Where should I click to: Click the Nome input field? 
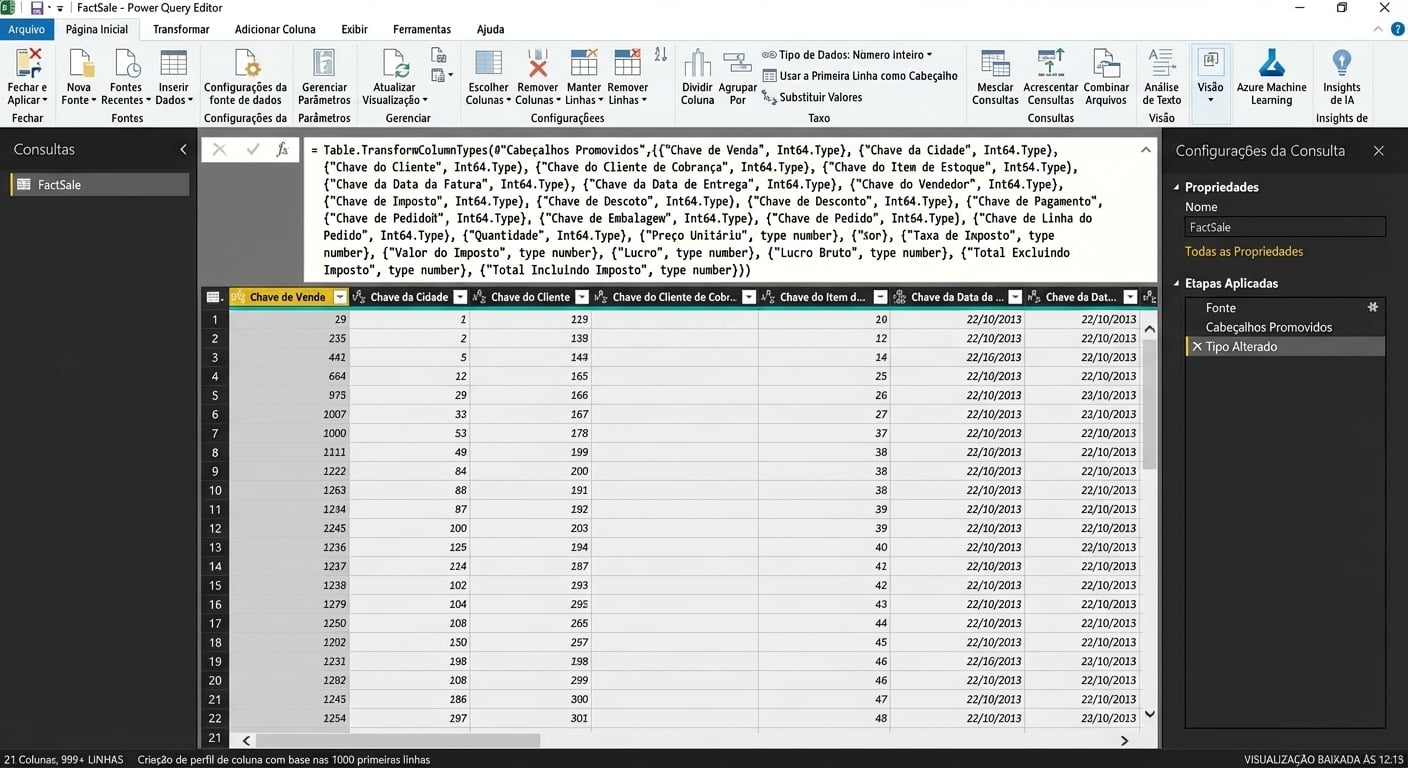coord(1284,227)
